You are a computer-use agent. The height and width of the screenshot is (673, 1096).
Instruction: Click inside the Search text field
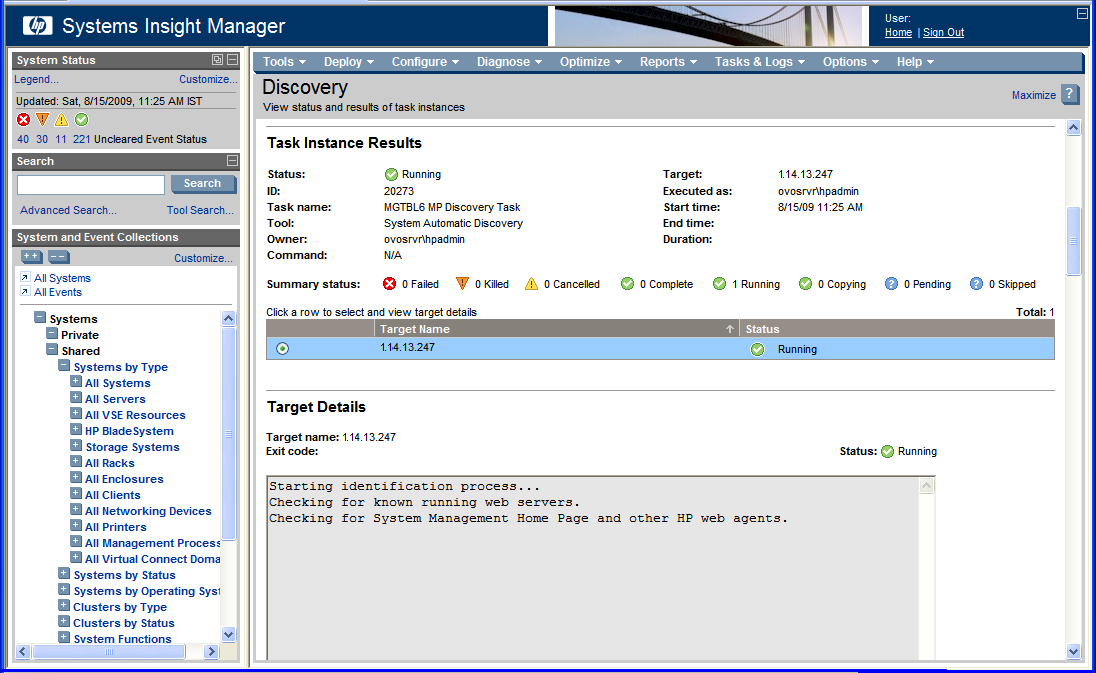coord(91,184)
